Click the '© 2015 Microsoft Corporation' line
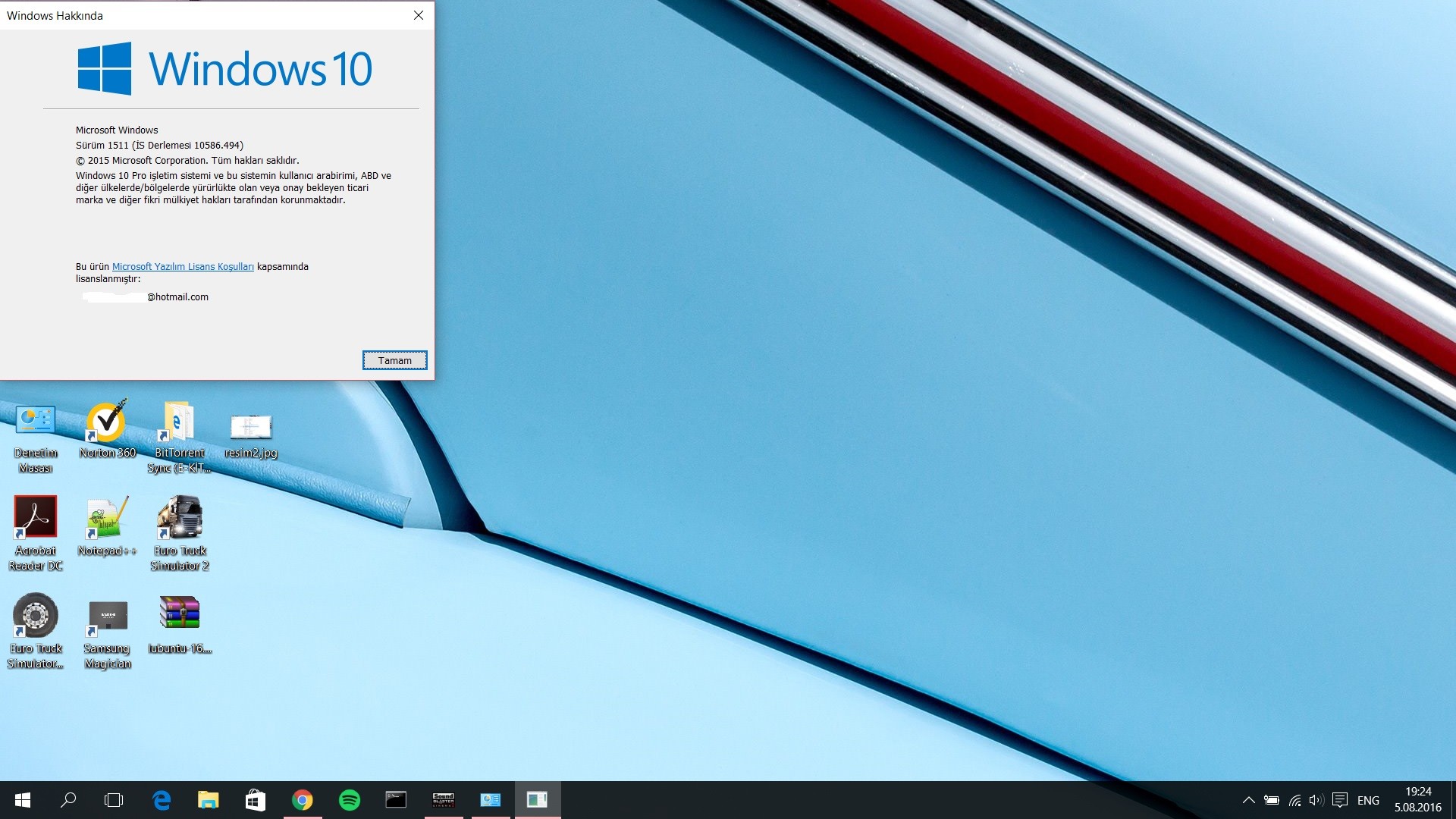The image size is (1456, 819). pos(187,161)
